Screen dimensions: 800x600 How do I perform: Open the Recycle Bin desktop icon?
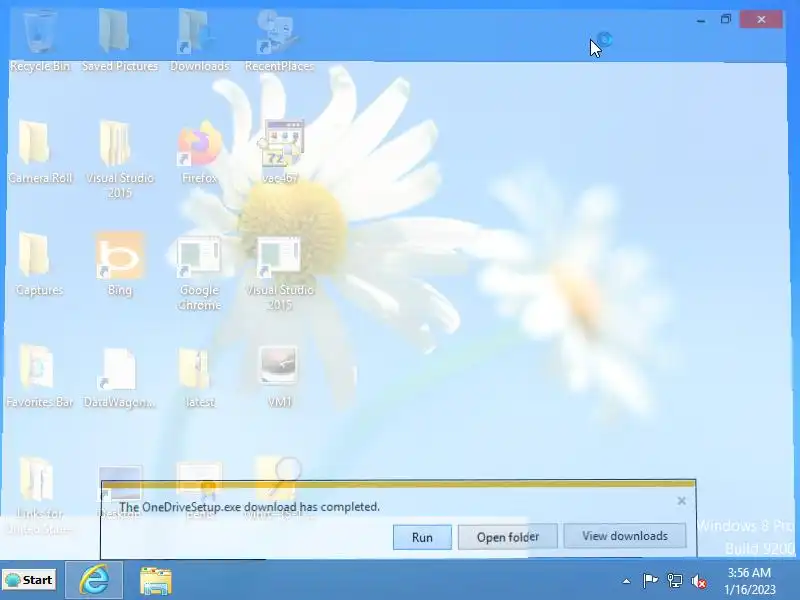pyautogui.click(x=39, y=41)
